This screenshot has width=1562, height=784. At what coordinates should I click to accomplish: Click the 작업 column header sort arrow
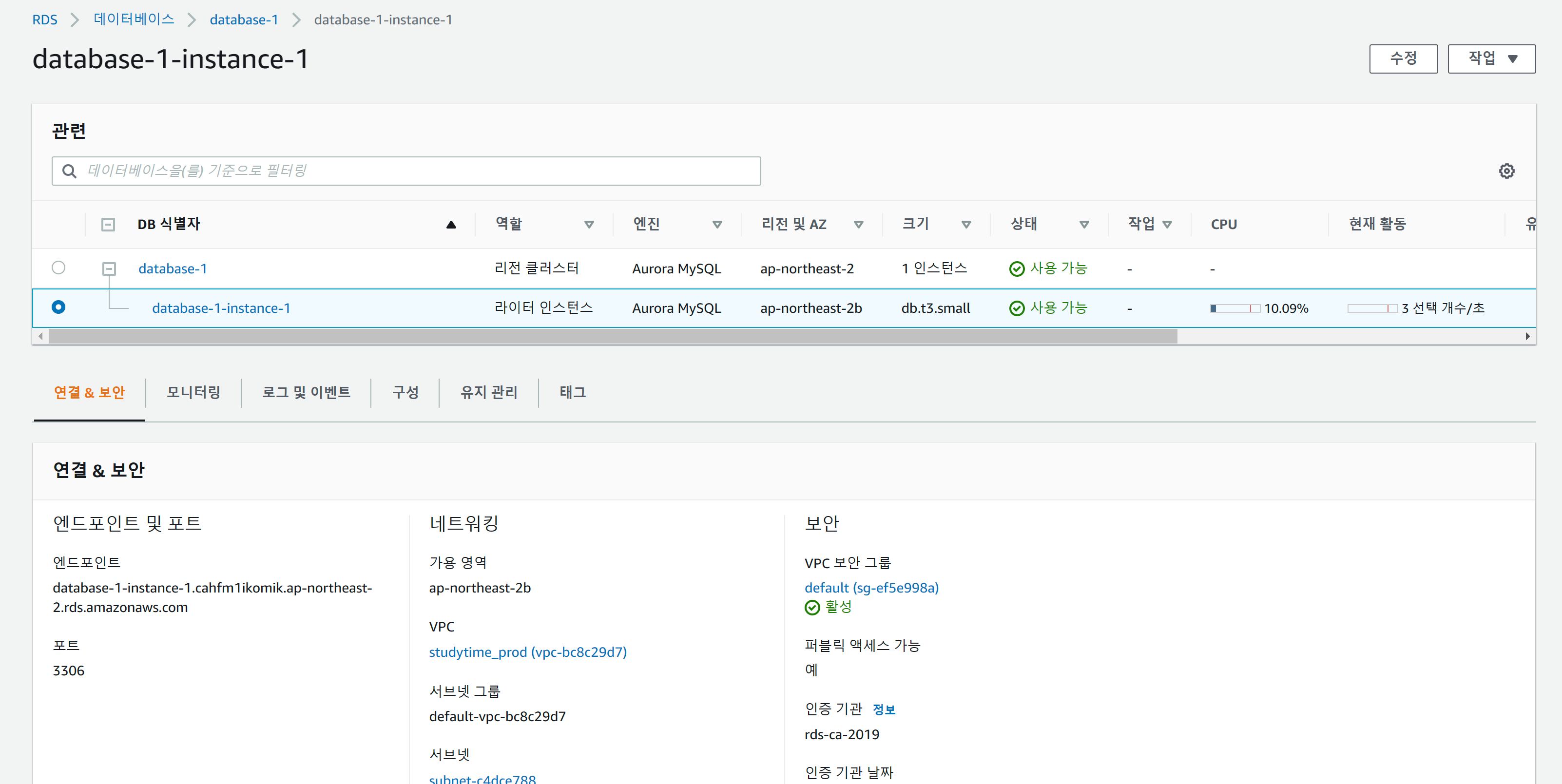pyautogui.click(x=1167, y=224)
